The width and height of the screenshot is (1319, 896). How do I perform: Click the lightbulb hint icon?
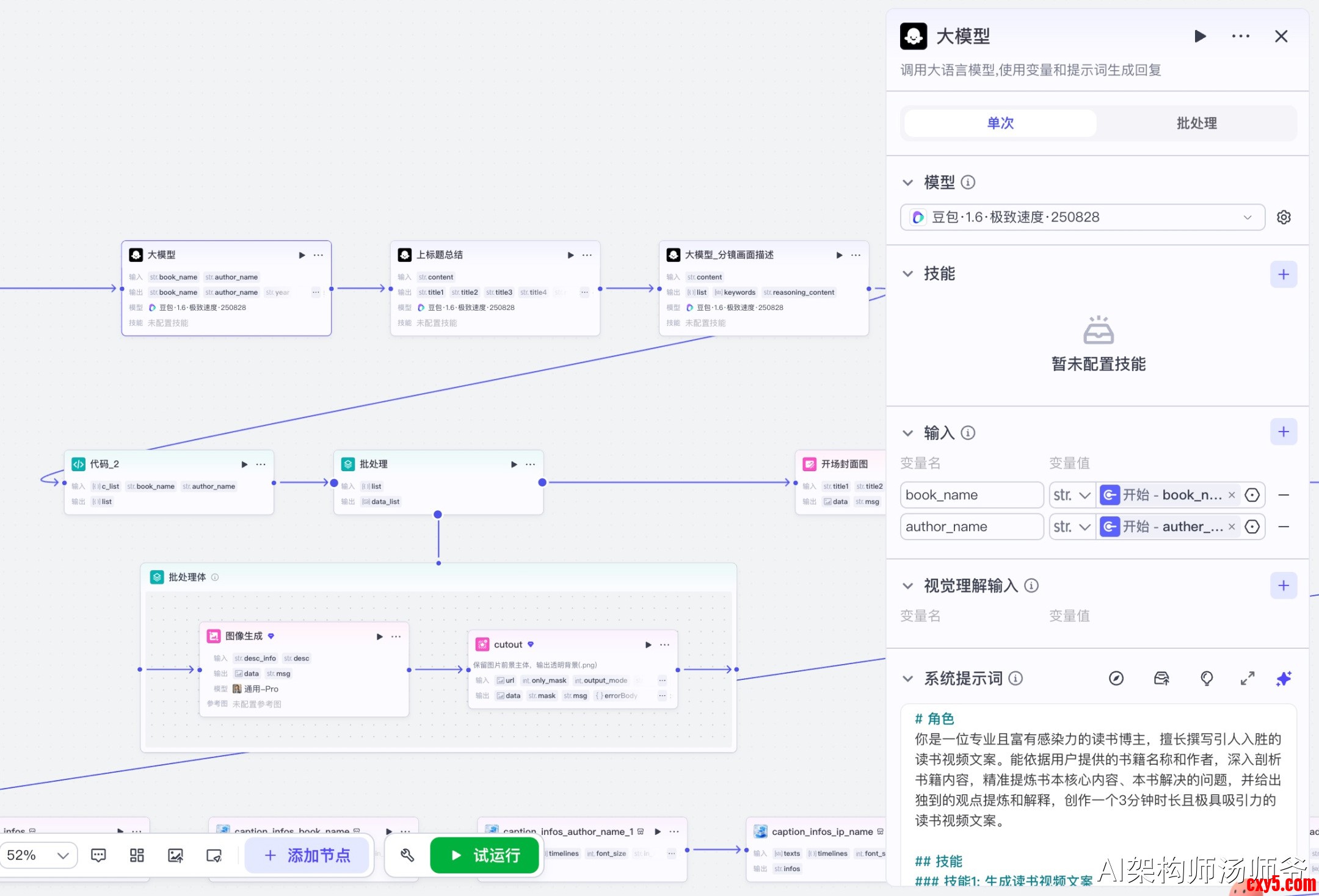pos(1207,679)
